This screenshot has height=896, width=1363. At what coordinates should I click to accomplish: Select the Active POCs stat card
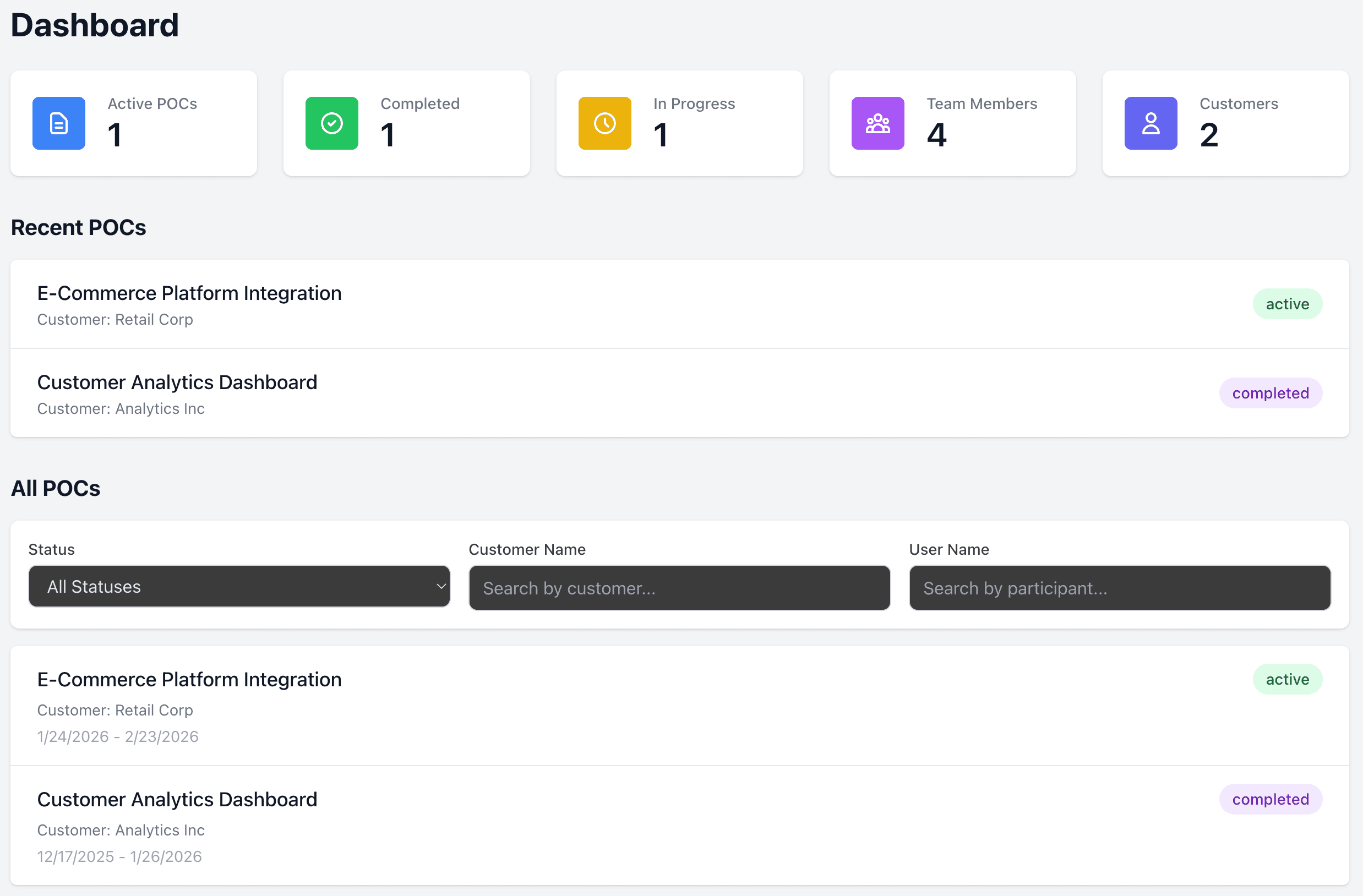pyautogui.click(x=134, y=123)
